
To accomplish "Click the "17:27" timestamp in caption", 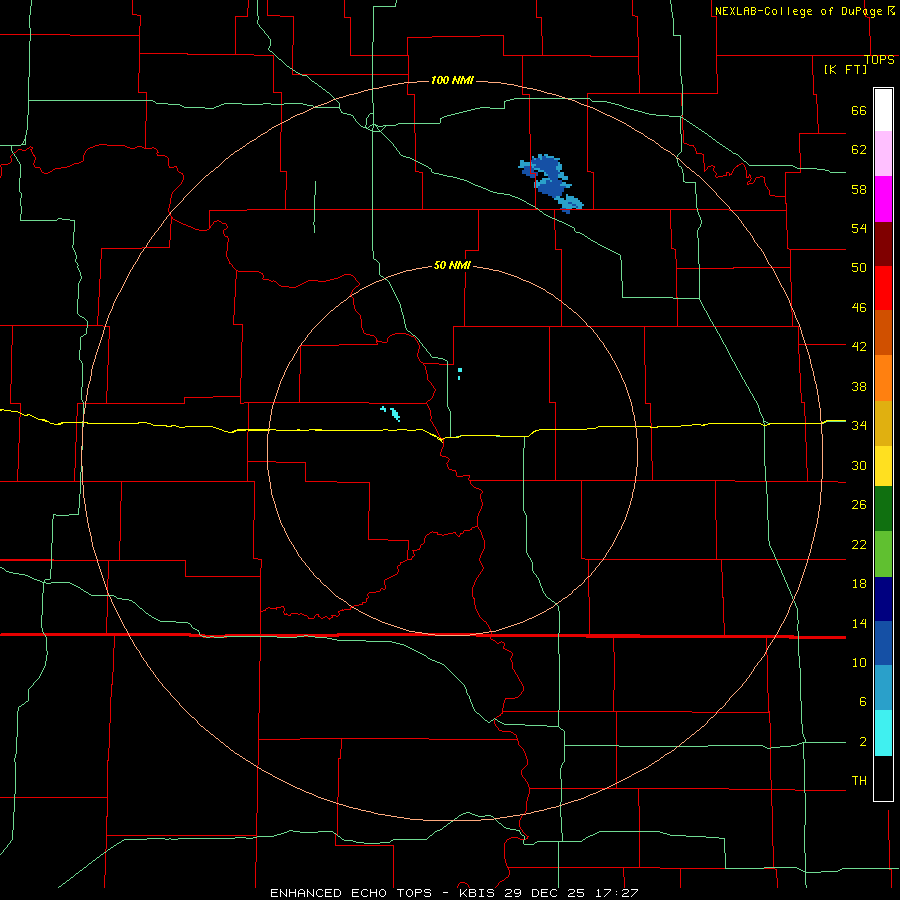I will [616, 893].
